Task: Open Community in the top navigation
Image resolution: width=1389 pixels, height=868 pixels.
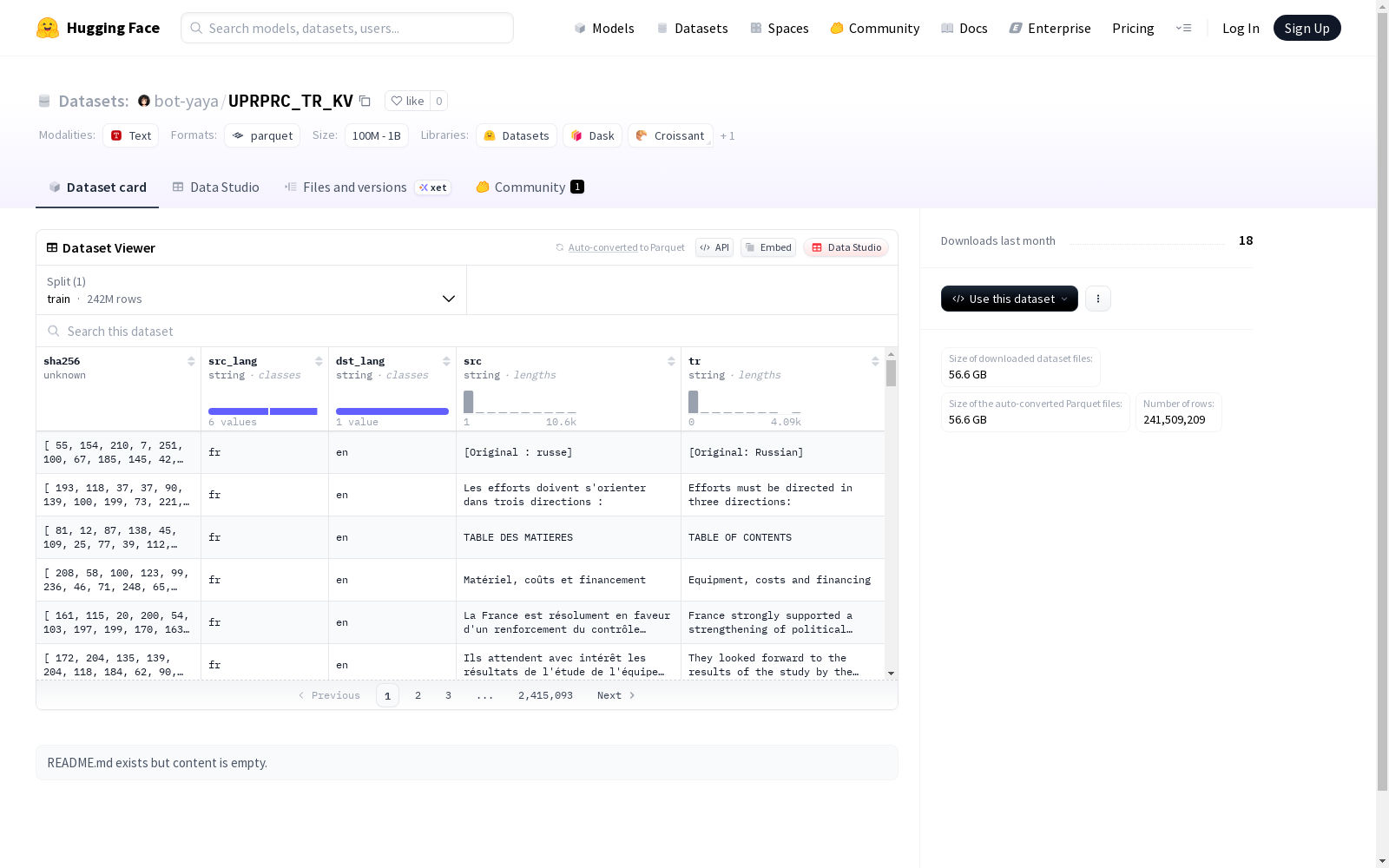Action: pyautogui.click(x=875, y=28)
